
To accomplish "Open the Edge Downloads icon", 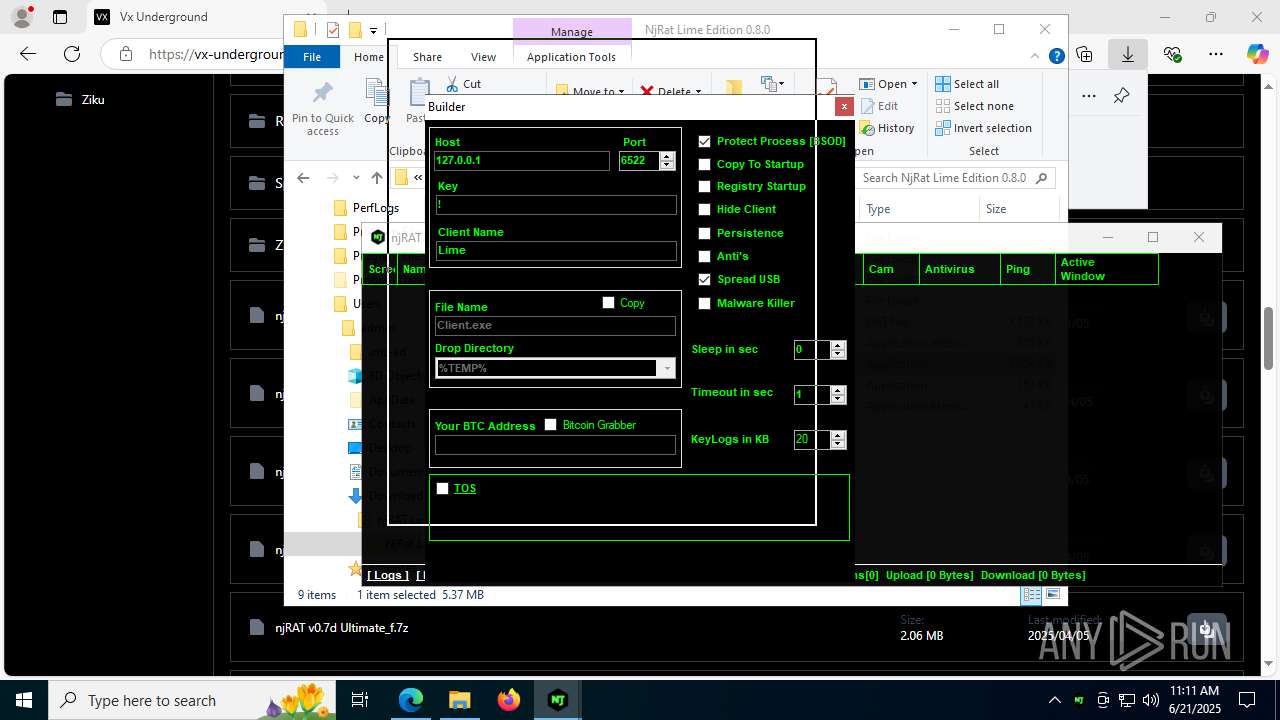I will pos(1128,54).
